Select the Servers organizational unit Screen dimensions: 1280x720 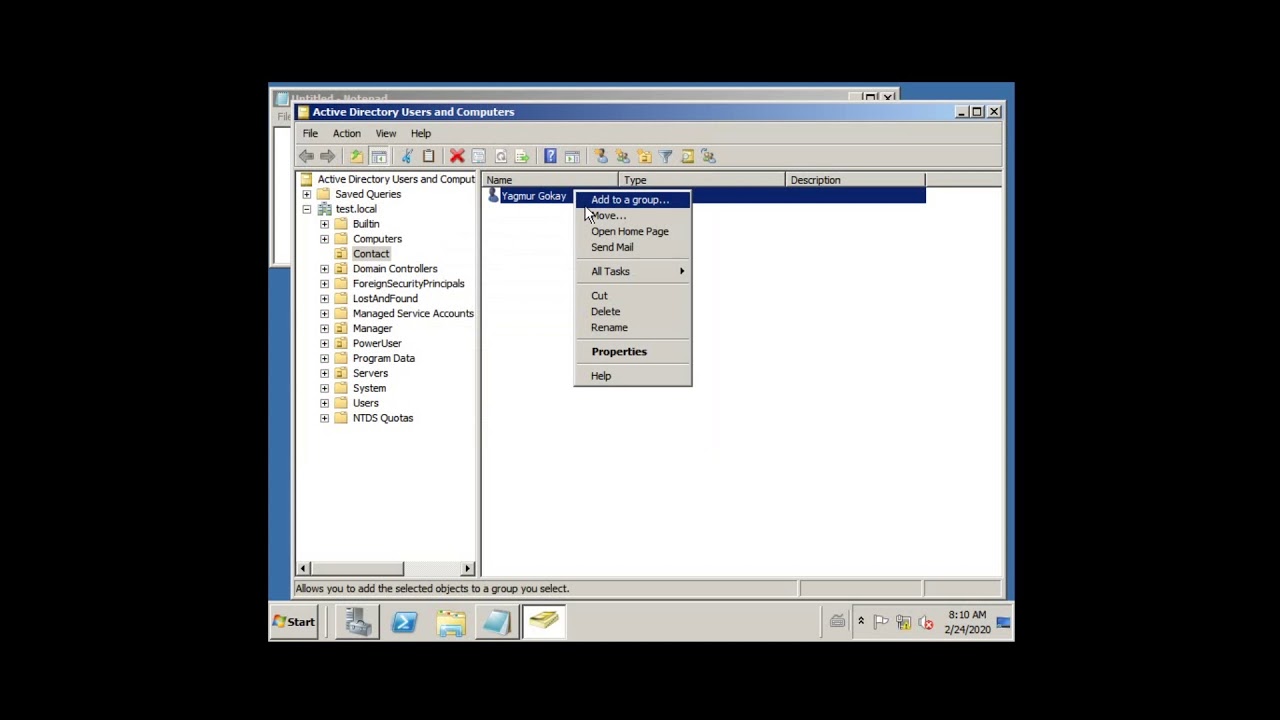pos(370,373)
